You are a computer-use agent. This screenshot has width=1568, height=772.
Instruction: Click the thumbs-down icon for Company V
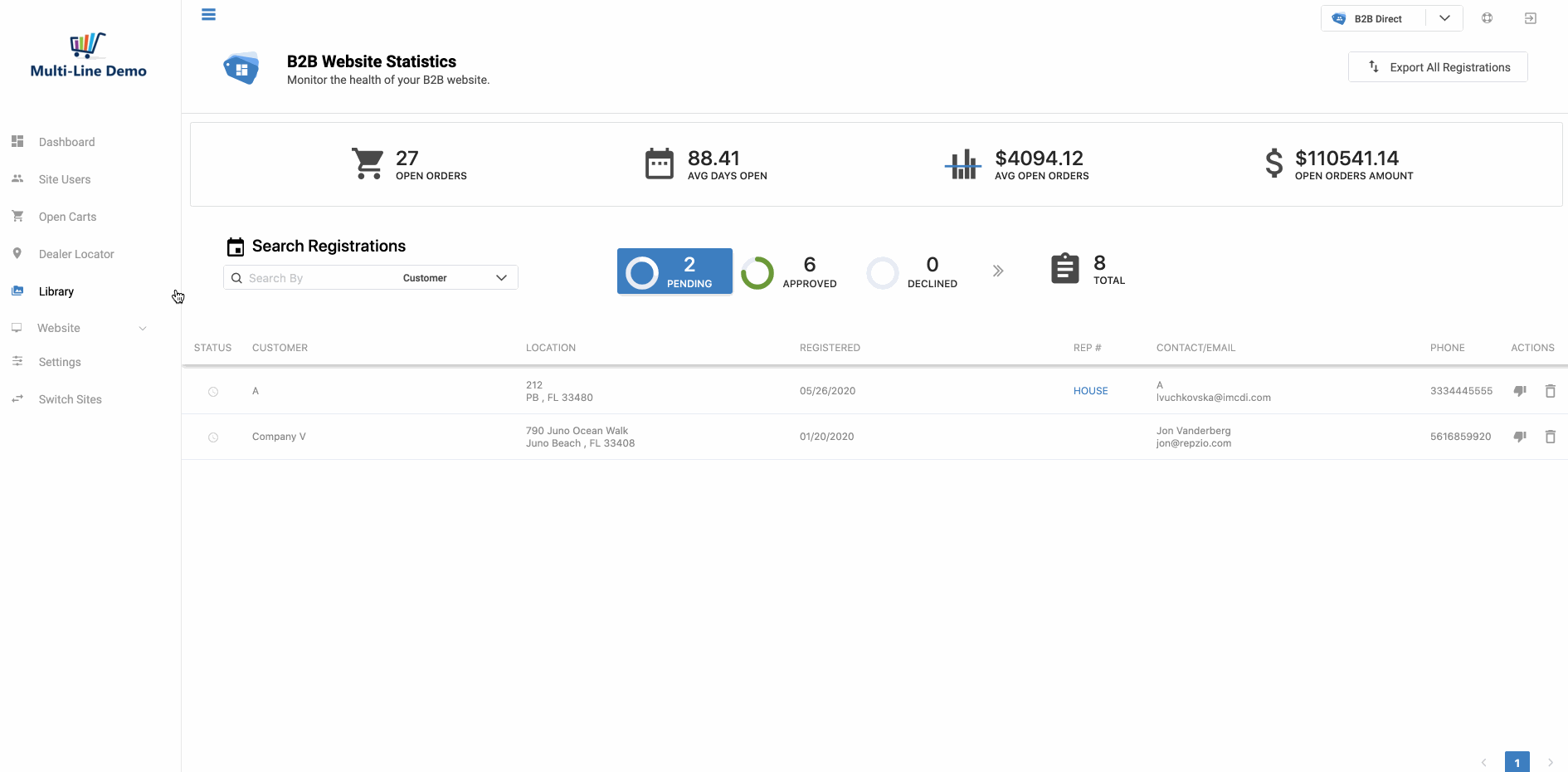click(1520, 437)
